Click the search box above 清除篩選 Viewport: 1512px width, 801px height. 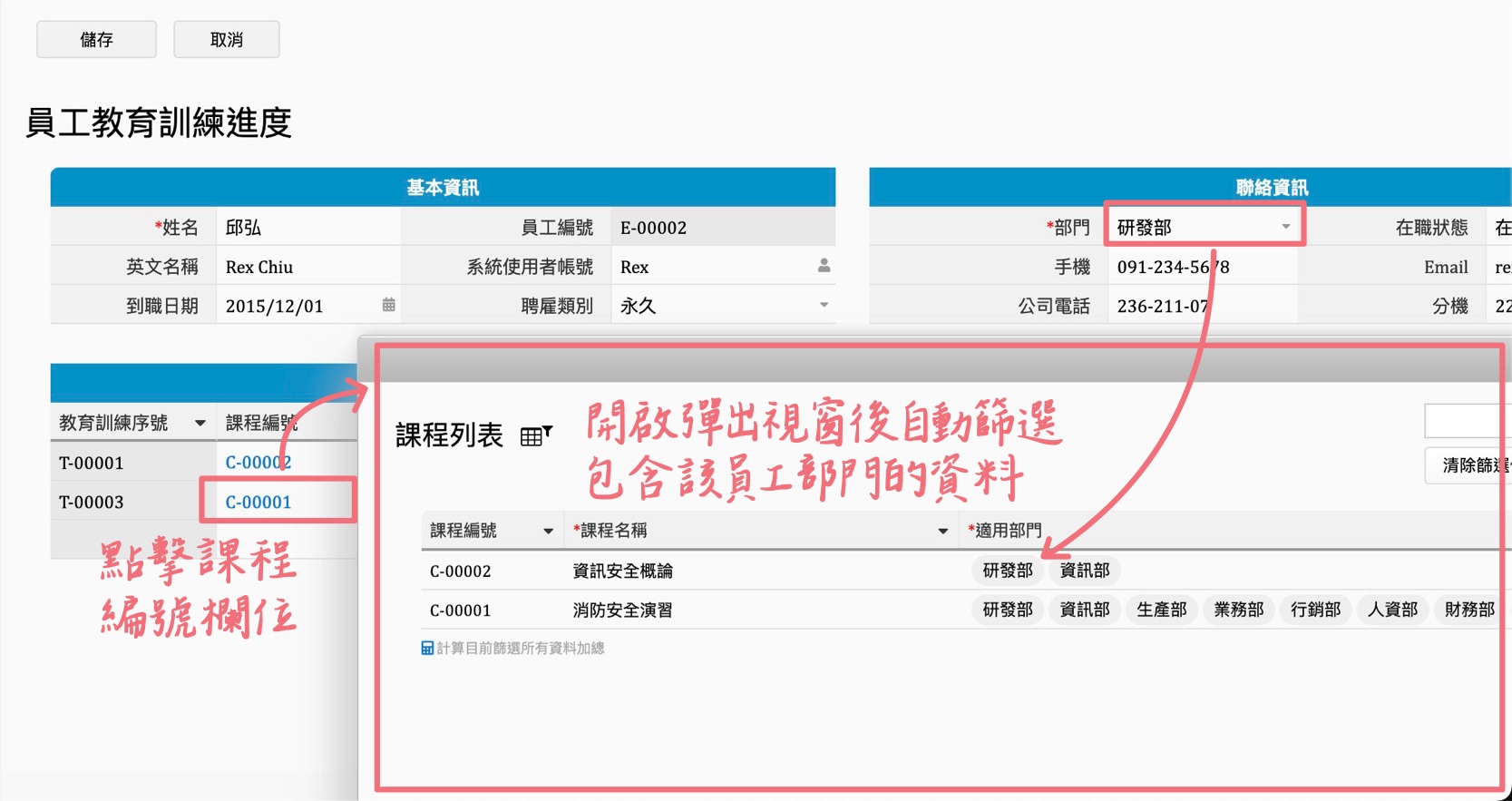1465,421
